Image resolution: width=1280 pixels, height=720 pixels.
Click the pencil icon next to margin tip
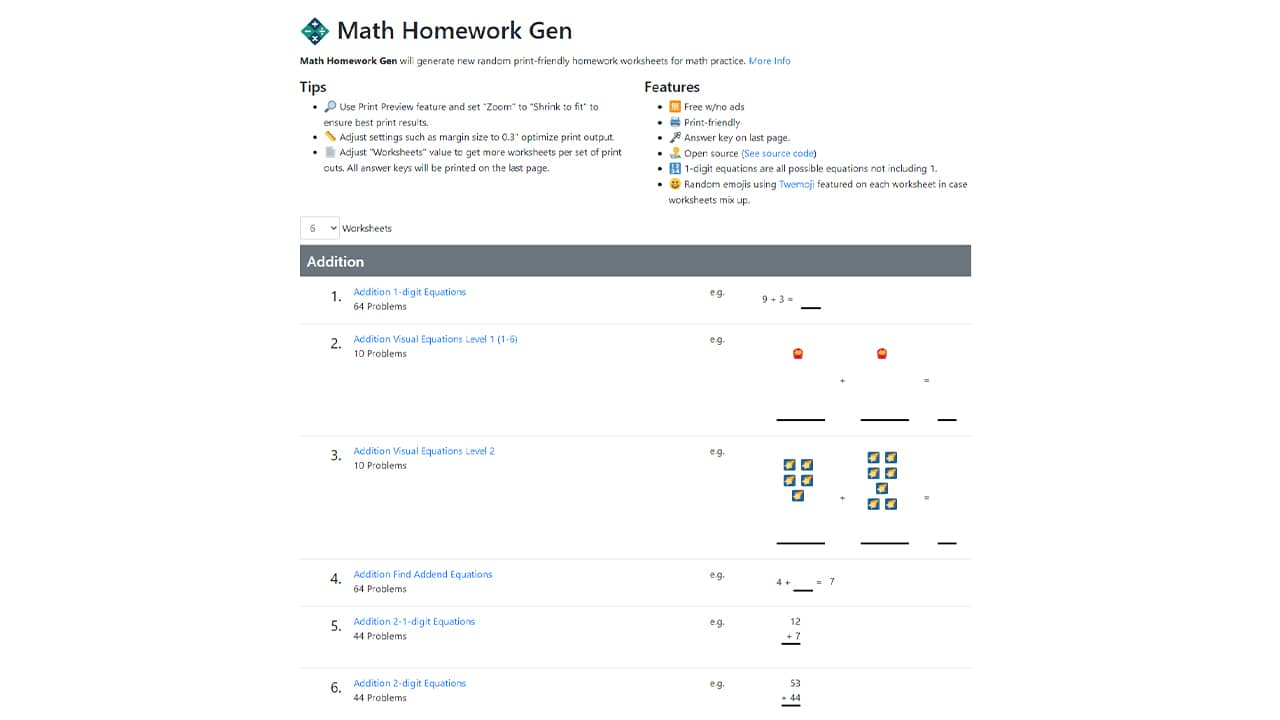coord(331,136)
